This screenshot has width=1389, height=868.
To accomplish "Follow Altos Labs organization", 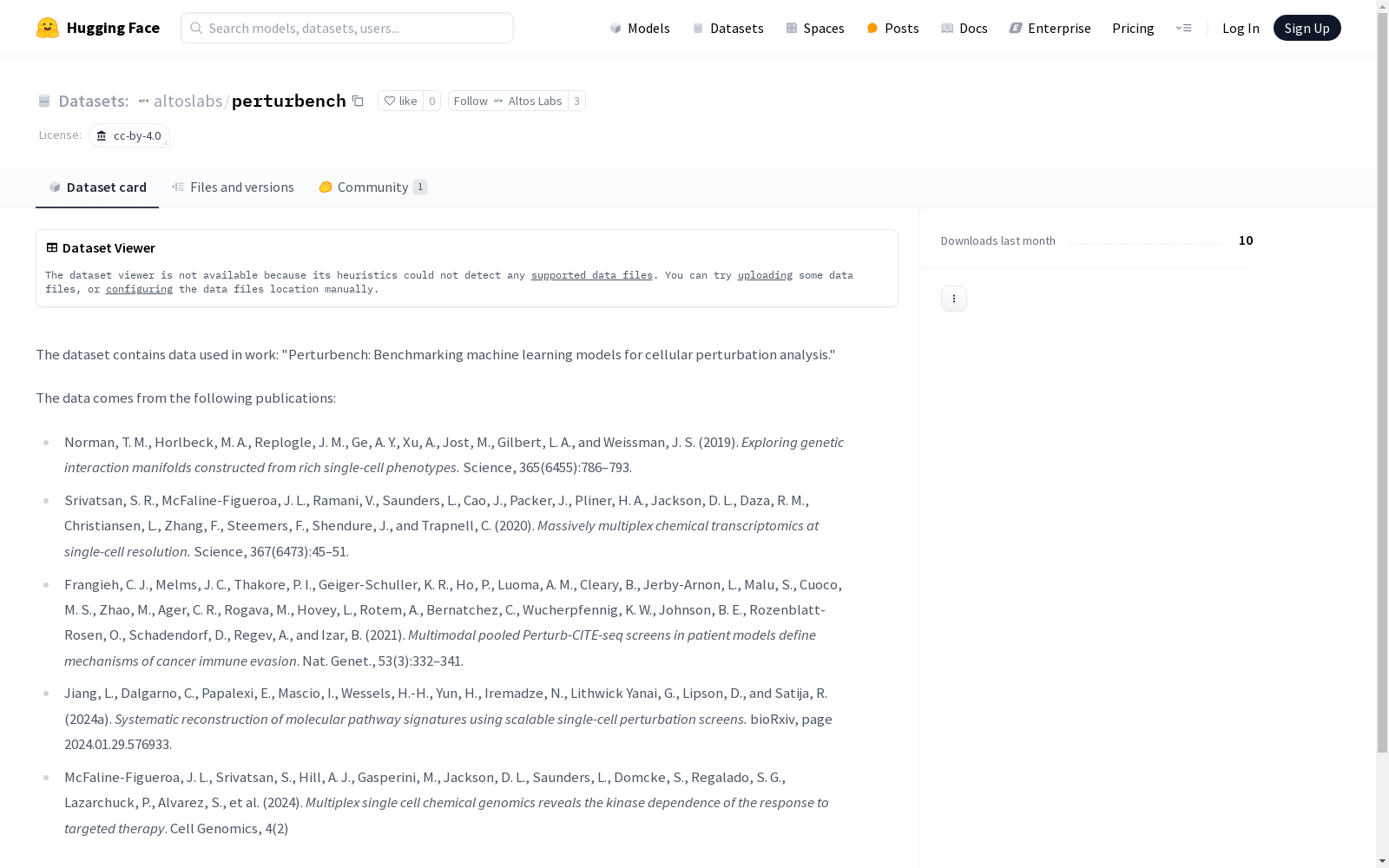I will click(508, 101).
